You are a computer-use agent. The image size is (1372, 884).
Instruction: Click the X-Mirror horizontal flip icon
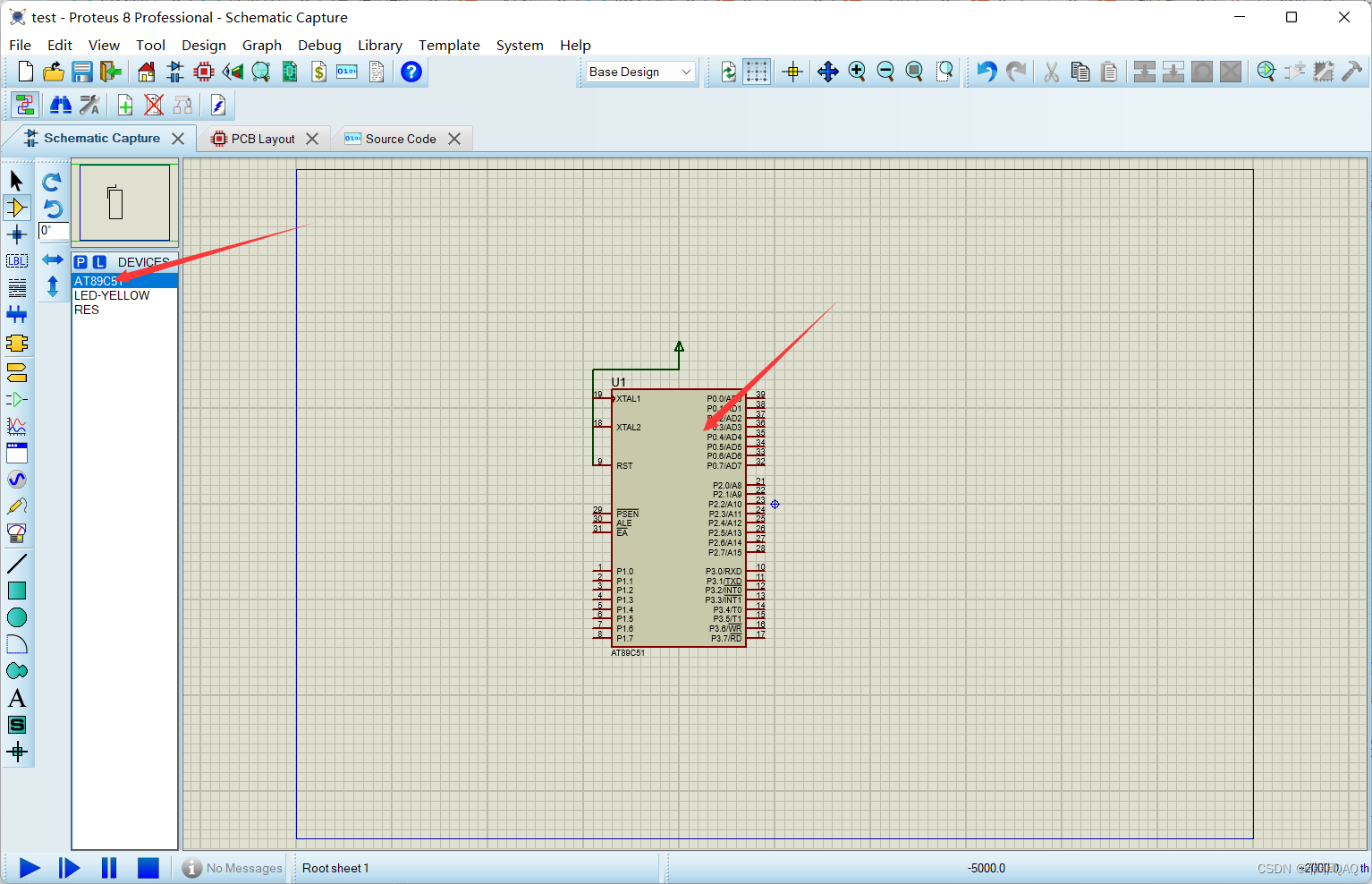(53, 259)
